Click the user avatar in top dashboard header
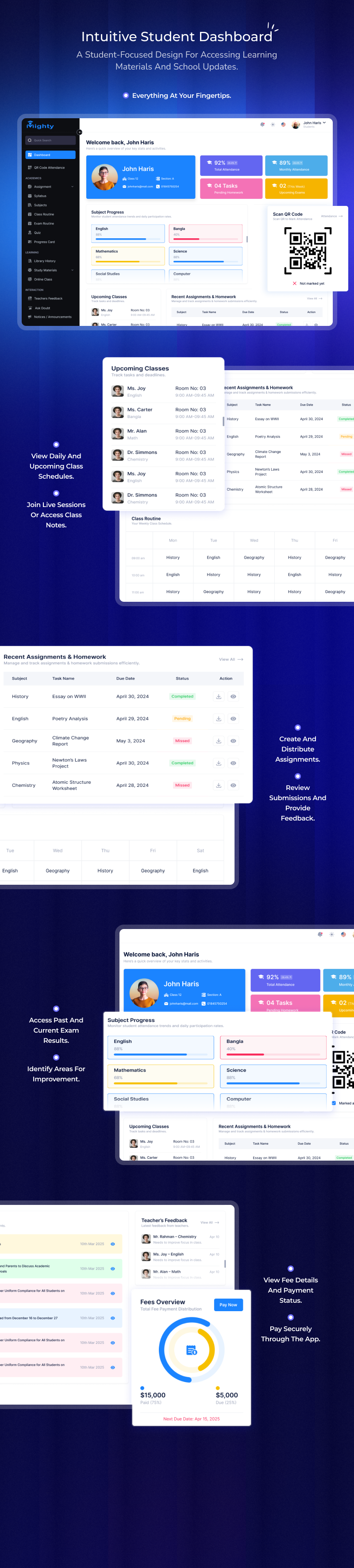Image resolution: width=354 pixels, height=1568 pixels. point(296,125)
